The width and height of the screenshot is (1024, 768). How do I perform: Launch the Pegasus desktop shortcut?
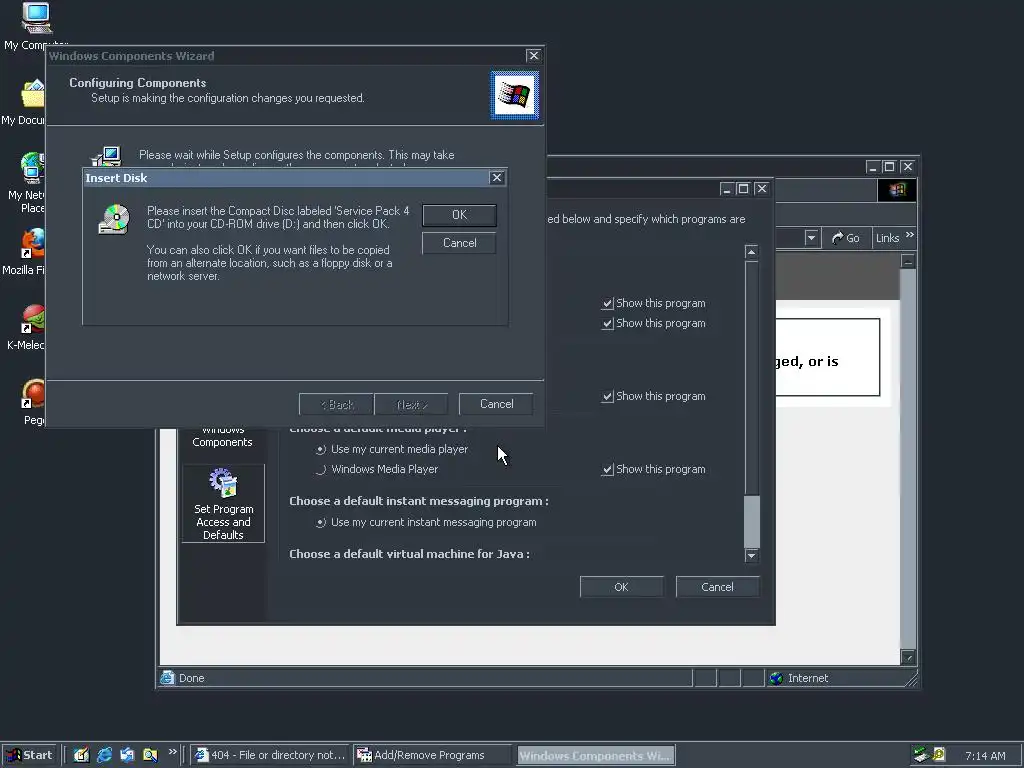(33, 394)
